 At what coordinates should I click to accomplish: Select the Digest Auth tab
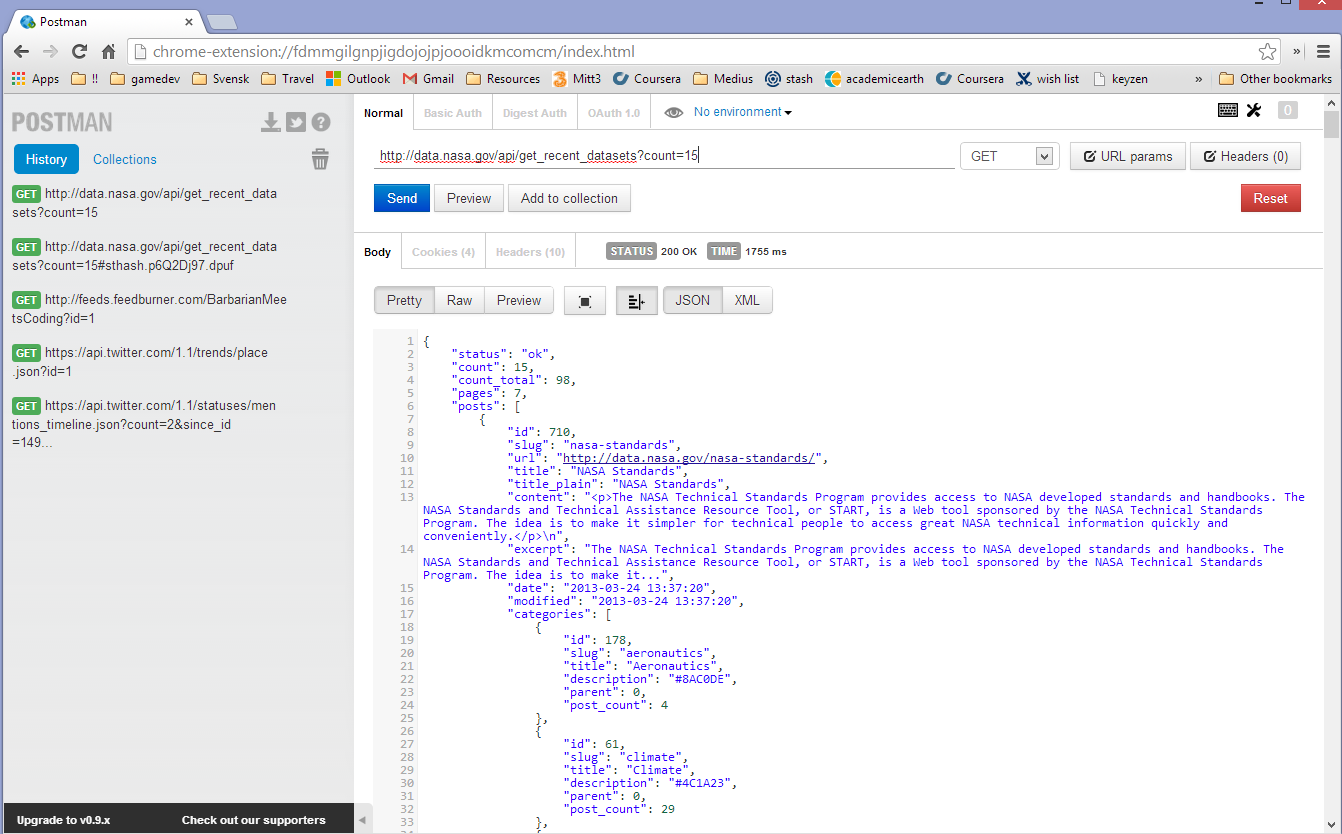pos(535,113)
